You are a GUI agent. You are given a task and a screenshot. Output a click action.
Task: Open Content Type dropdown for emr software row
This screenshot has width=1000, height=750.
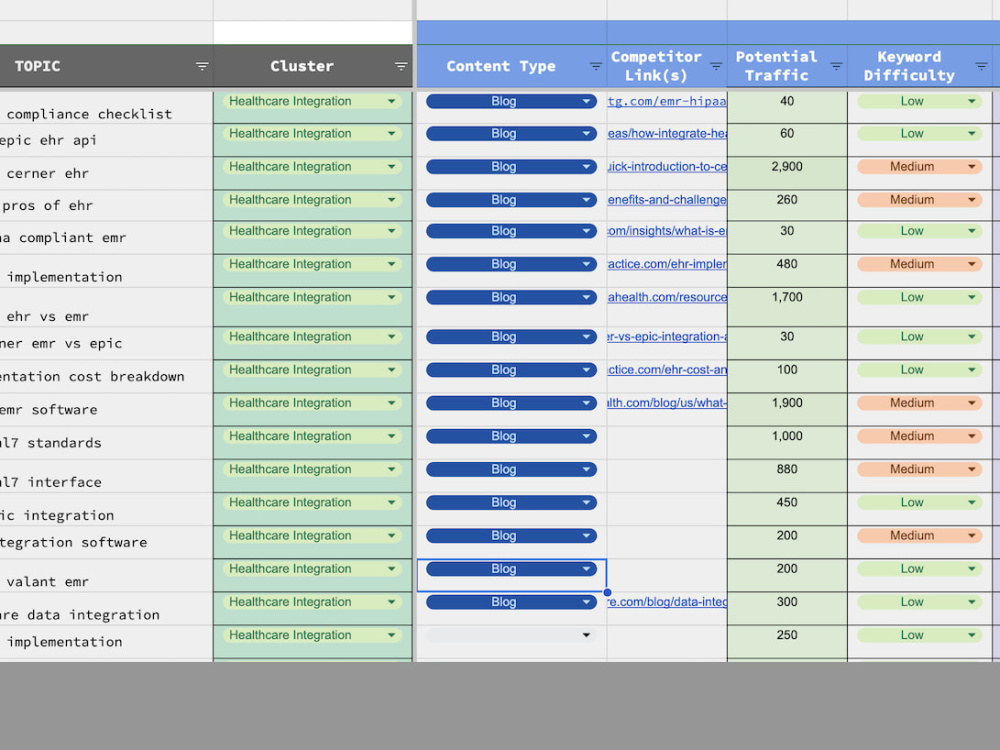[x=586, y=403]
